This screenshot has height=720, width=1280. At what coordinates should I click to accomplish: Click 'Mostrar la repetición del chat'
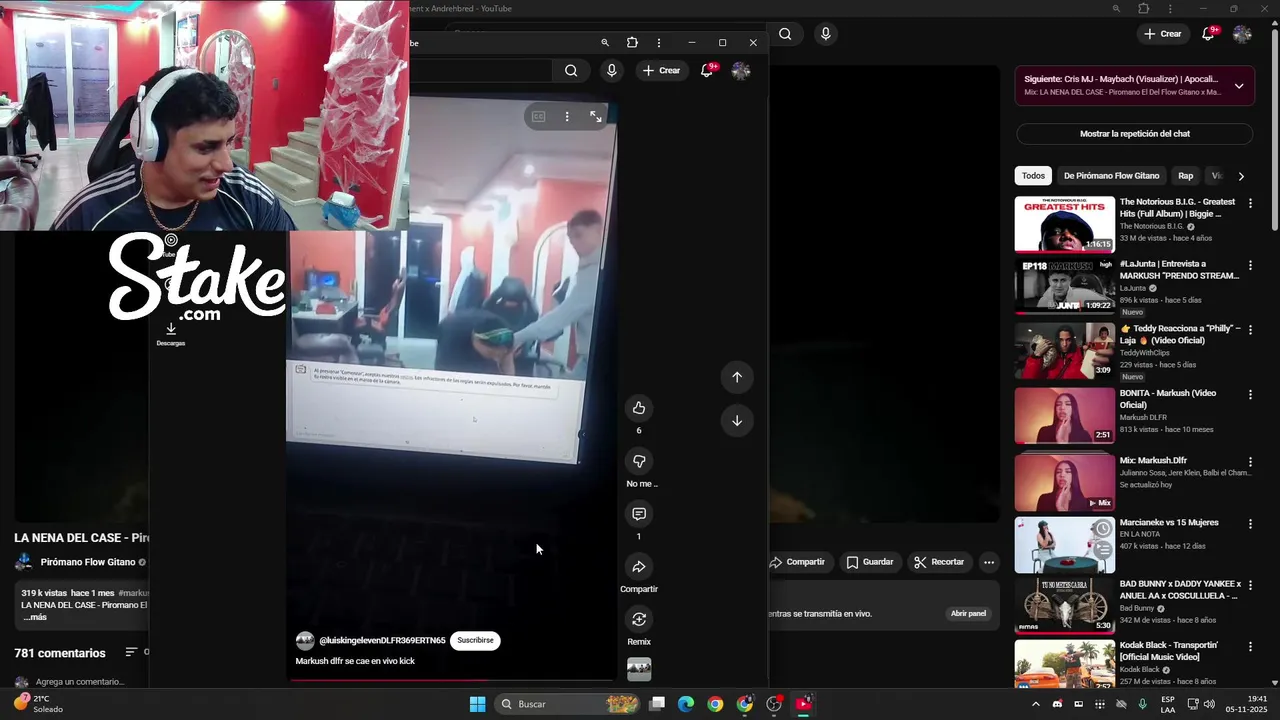pyautogui.click(x=1135, y=134)
